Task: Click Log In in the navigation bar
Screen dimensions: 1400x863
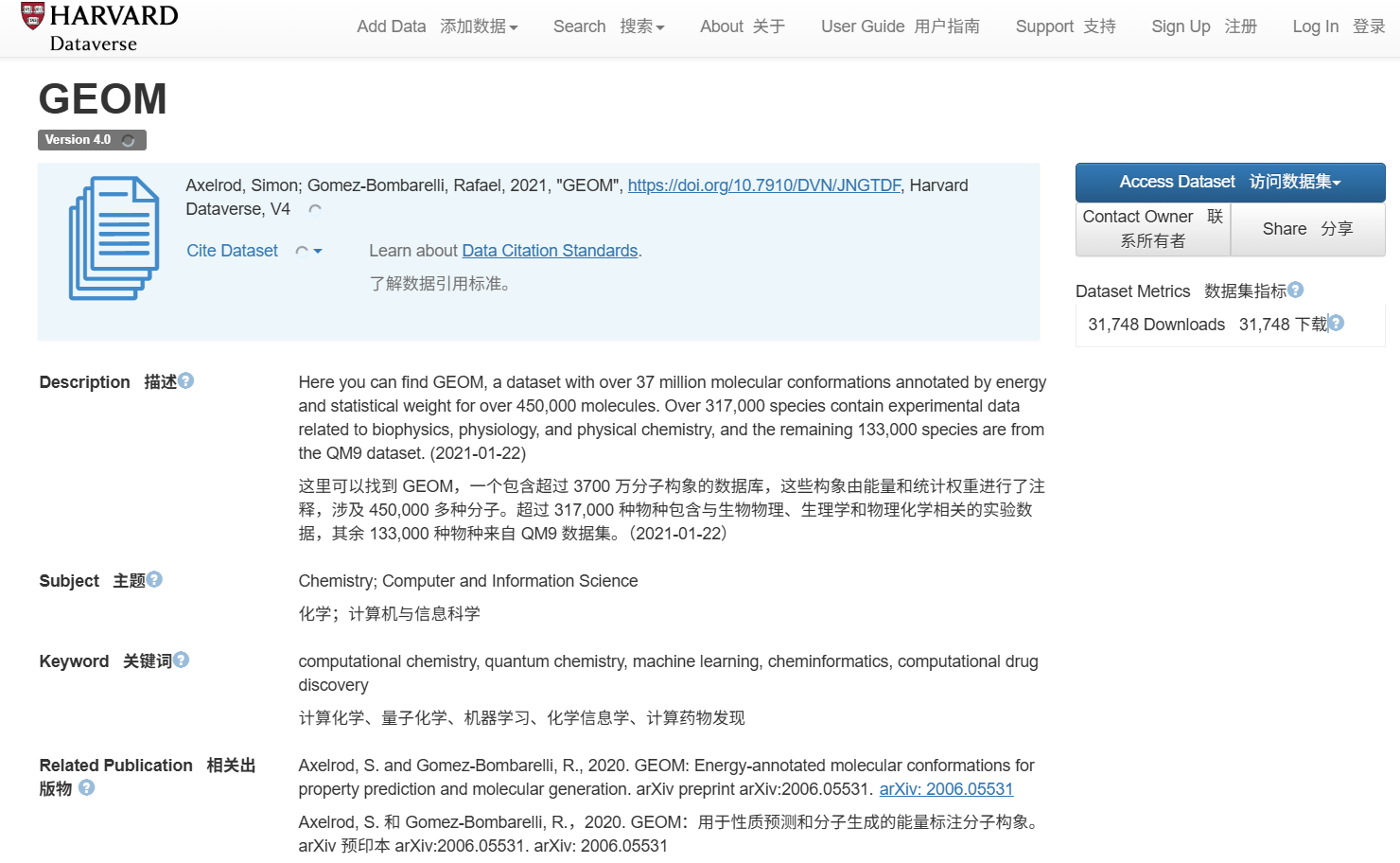Action: point(1339,26)
